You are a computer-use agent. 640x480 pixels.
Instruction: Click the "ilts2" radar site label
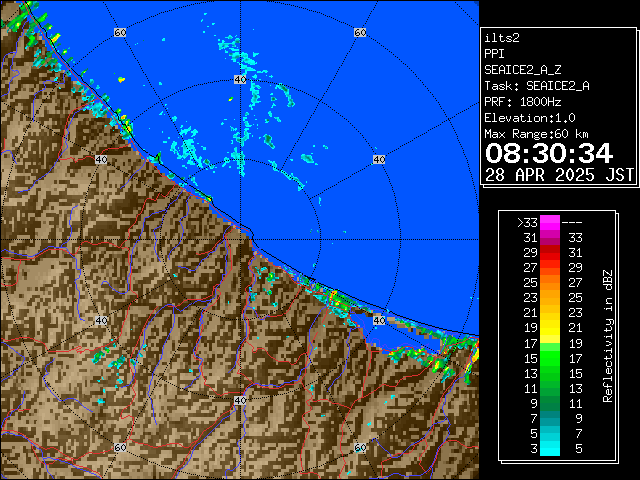tap(502, 38)
